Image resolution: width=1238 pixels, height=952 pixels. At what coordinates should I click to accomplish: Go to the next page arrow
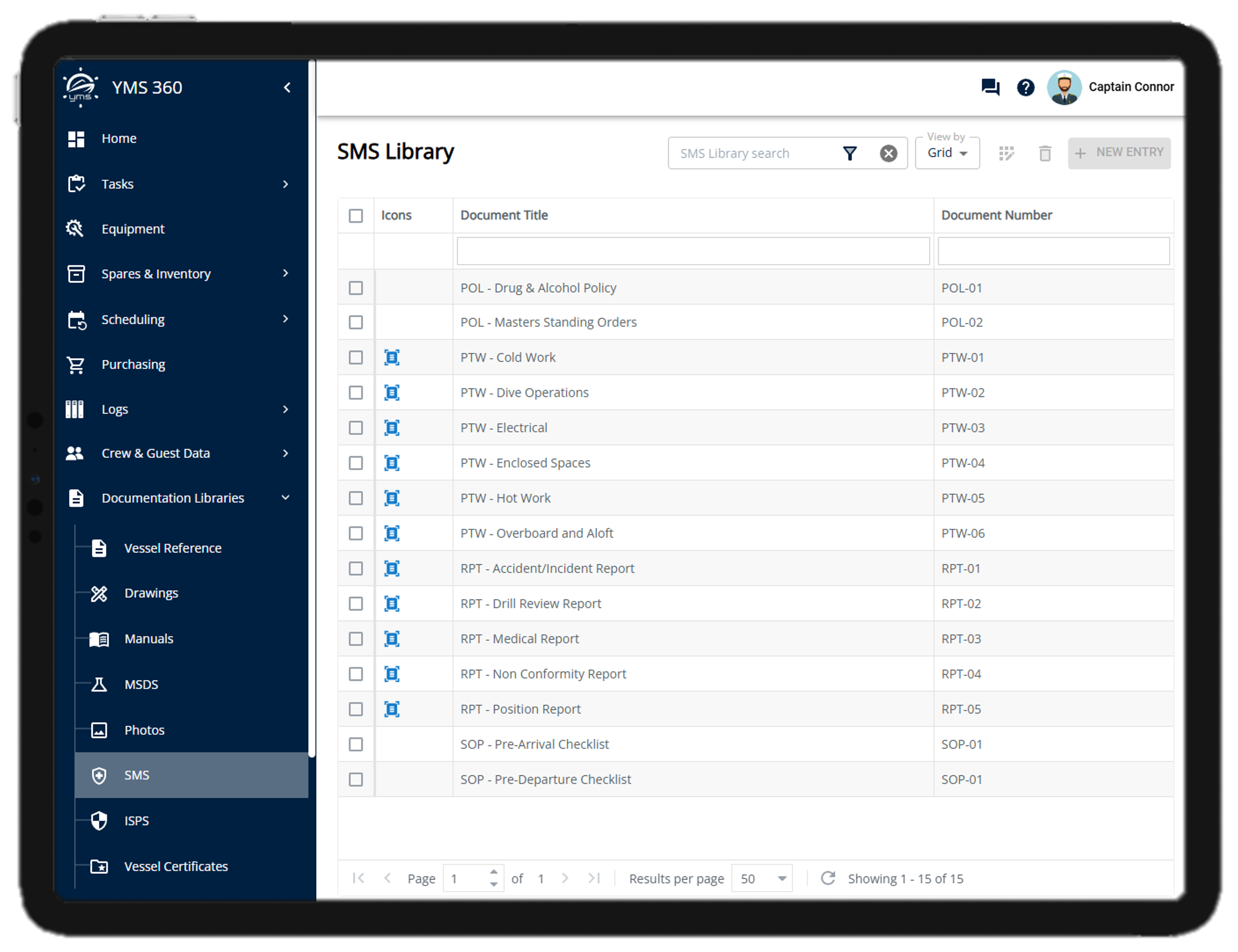point(565,878)
